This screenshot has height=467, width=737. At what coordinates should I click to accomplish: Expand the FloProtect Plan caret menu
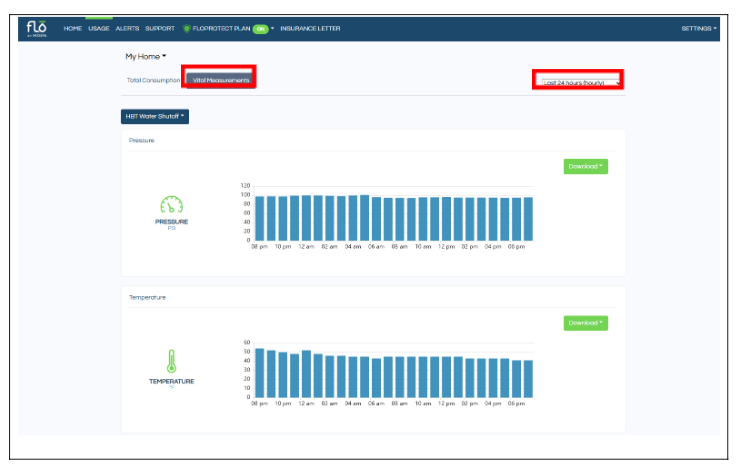tap(273, 29)
